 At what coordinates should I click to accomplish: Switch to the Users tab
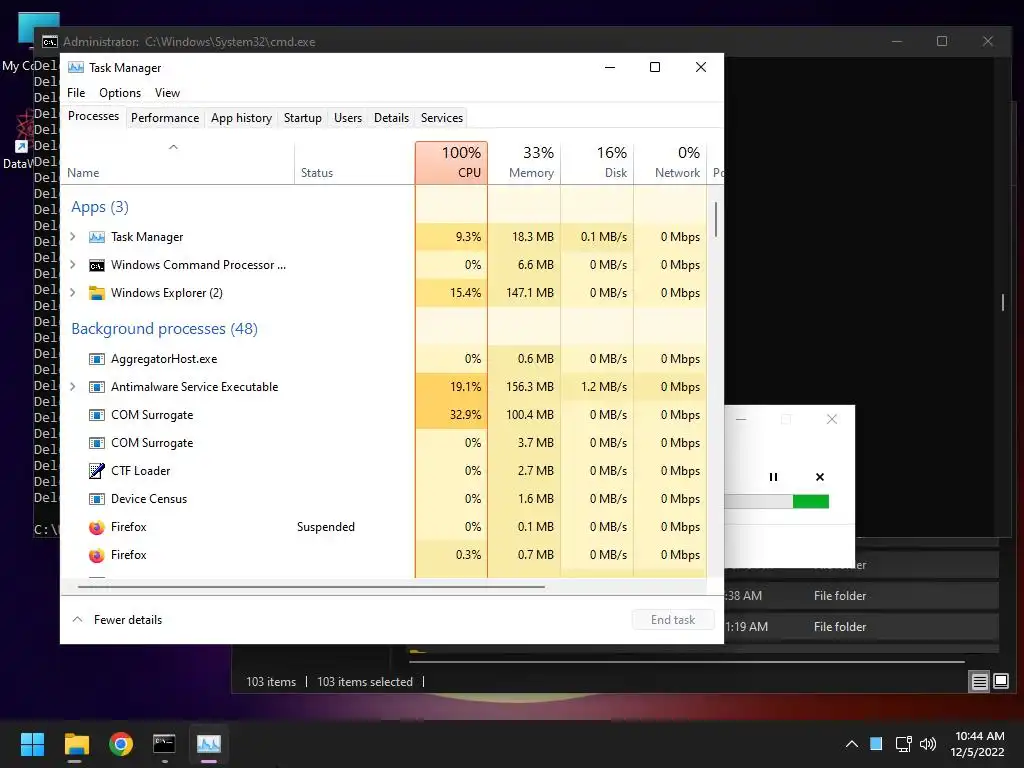(347, 118)
